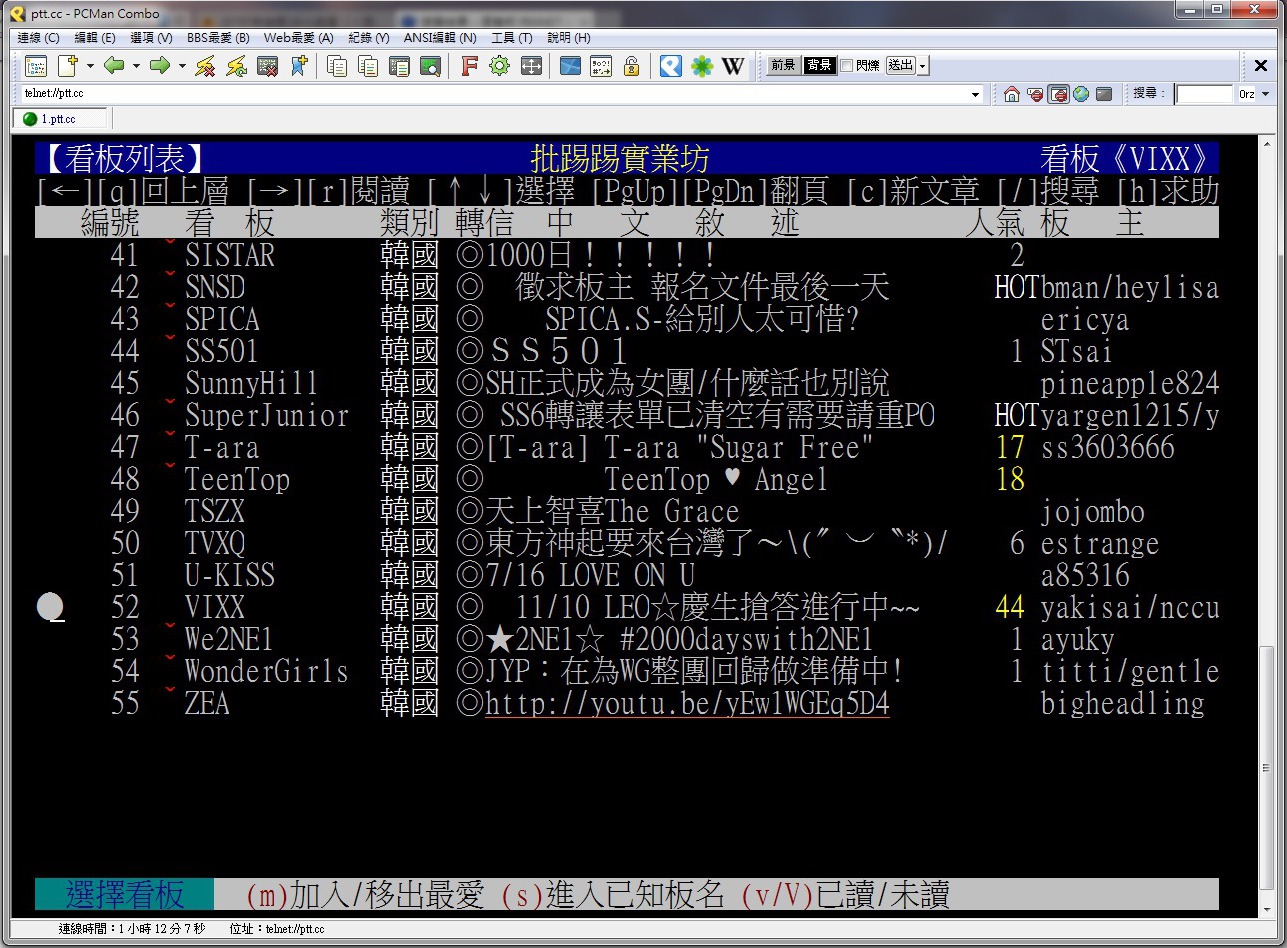1287x948 pixels.
Task: Click the reconnect lightning icon
Action: [236, 66]
